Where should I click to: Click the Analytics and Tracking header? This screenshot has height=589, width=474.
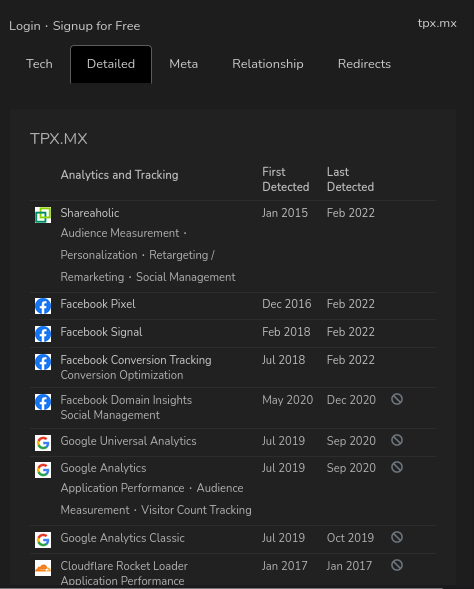(x=119, y=175)
